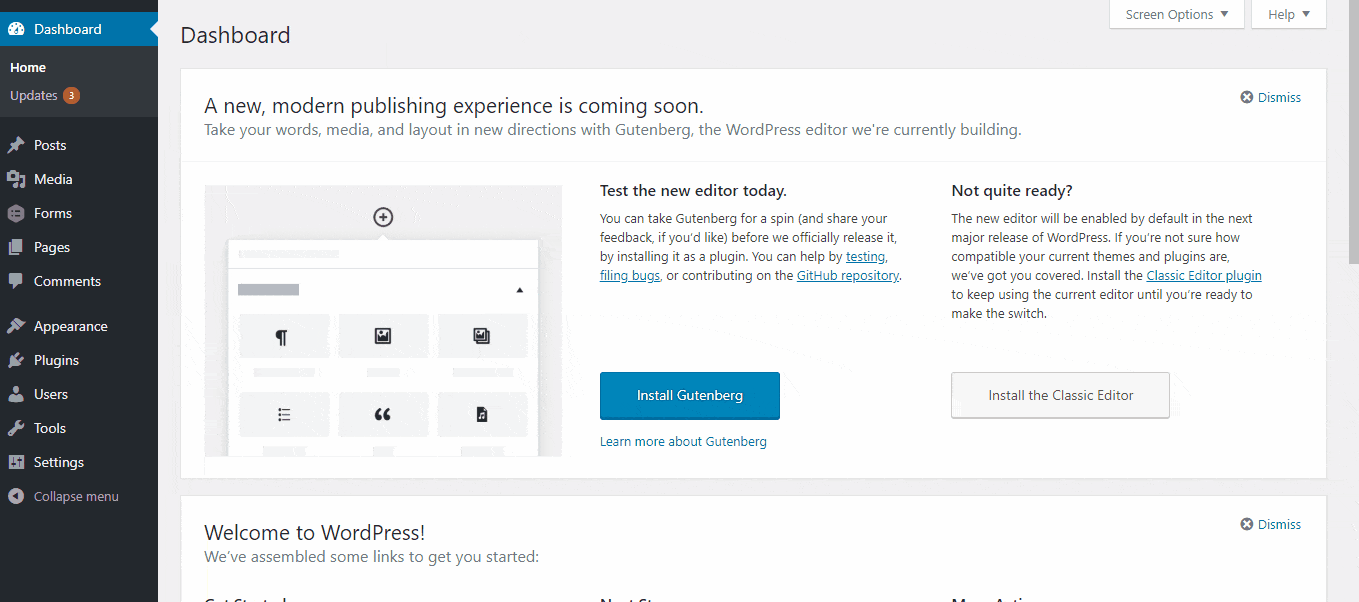Open Updates submenu item

[x=45, y=96]
